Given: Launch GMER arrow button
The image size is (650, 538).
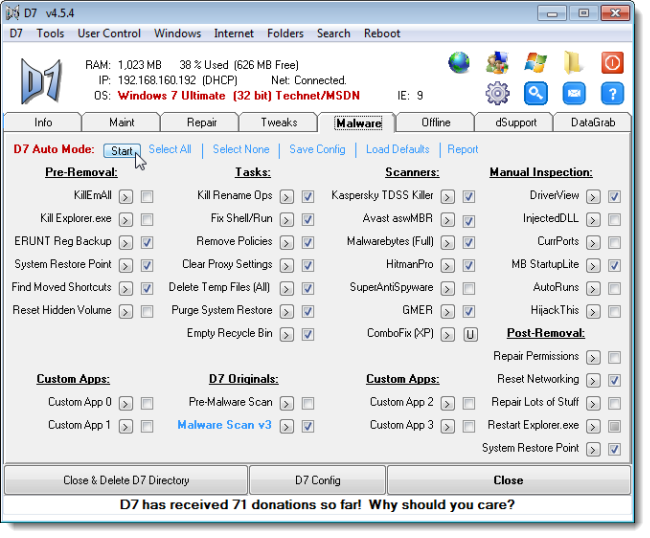Looking at the screenshot, I should coord(447,311).
